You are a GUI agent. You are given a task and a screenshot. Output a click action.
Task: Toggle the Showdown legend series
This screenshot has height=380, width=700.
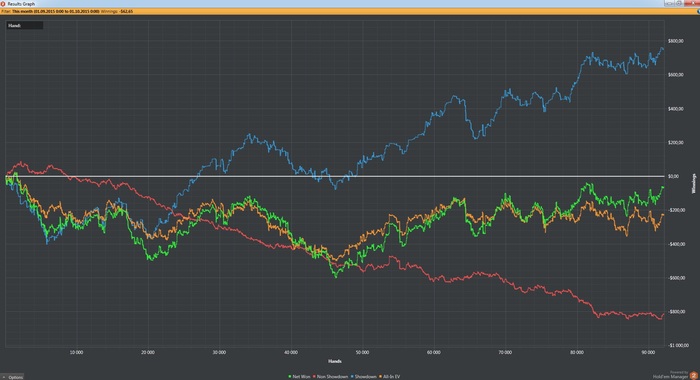(x=363, y=377)
